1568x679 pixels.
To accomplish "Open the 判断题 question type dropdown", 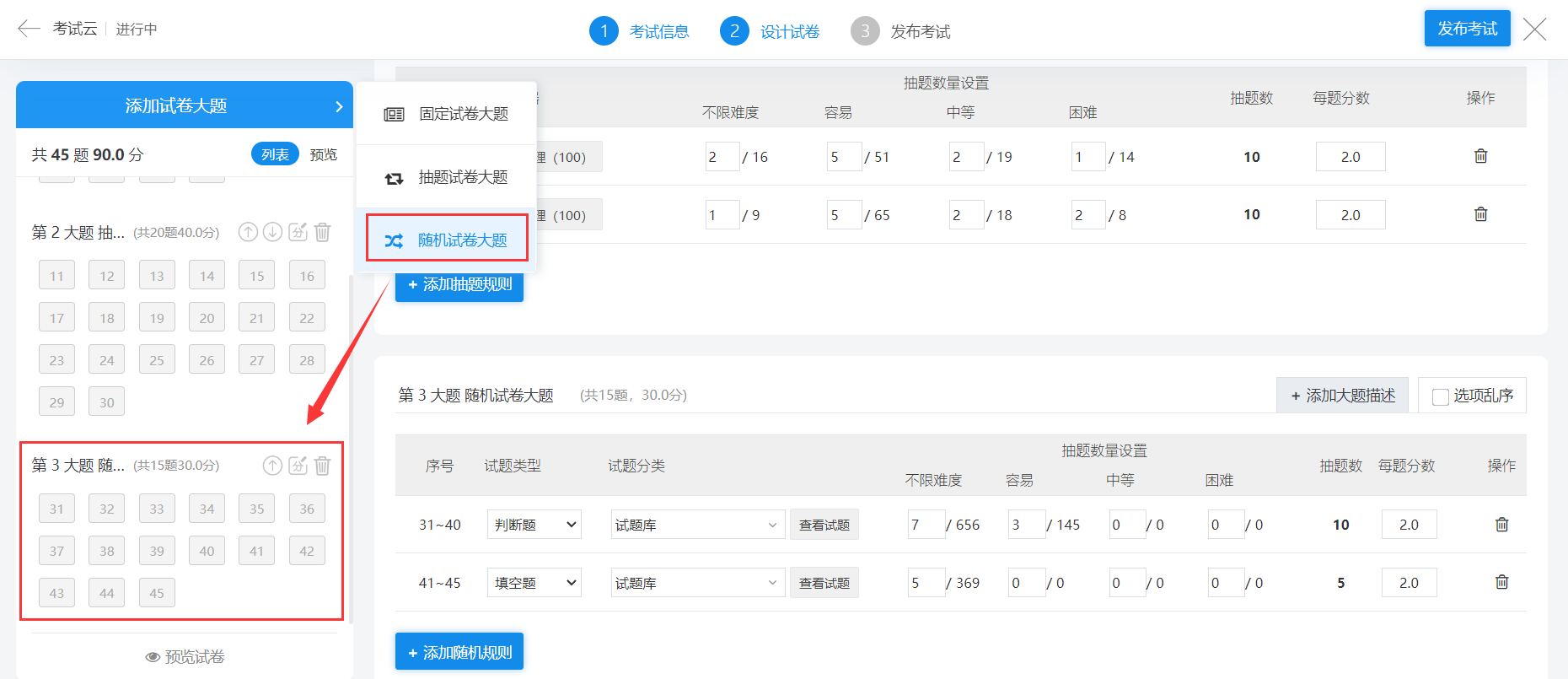I will coord(534,525).
